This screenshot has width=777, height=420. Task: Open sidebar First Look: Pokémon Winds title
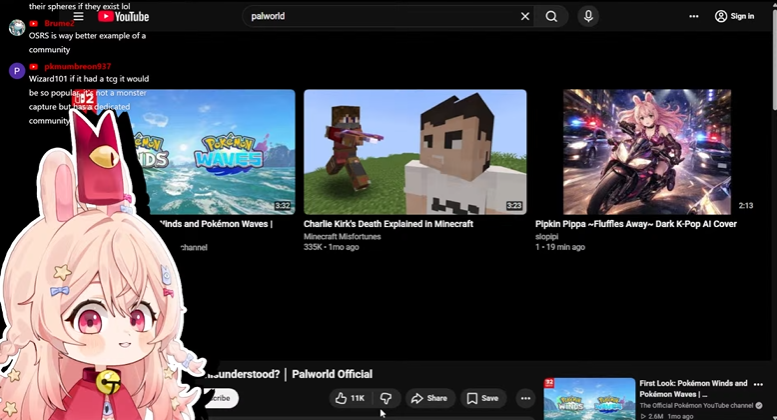click(x=693, y=388)
